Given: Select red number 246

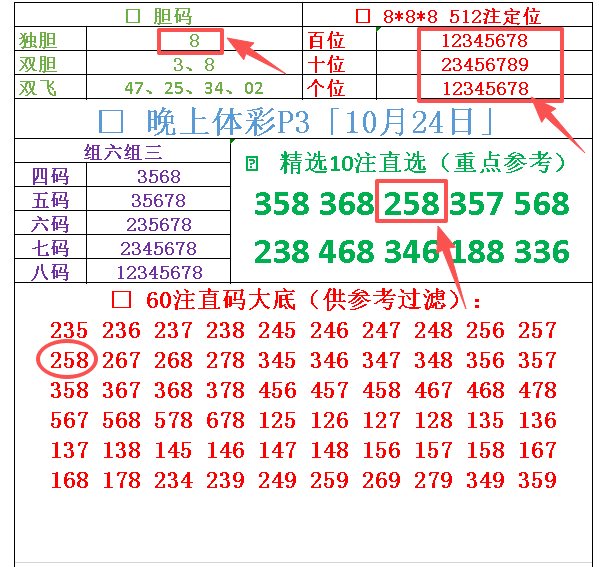Looking at the screenshot, I should 329,330.
